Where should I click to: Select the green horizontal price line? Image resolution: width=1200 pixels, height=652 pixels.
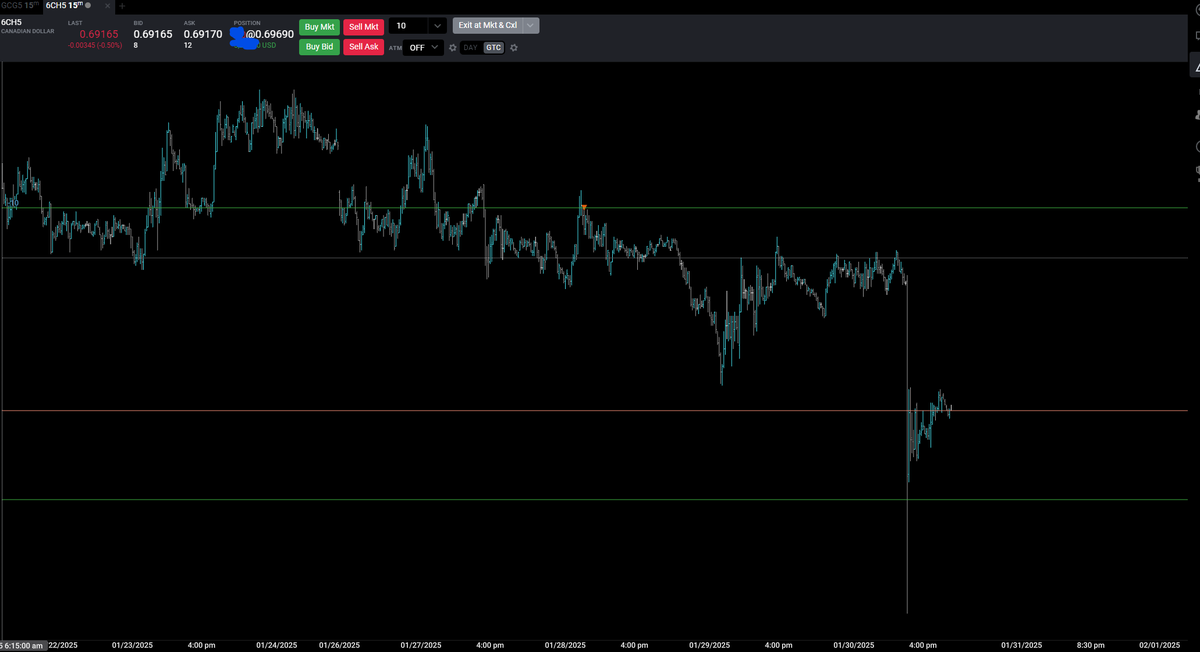[594, 208]
